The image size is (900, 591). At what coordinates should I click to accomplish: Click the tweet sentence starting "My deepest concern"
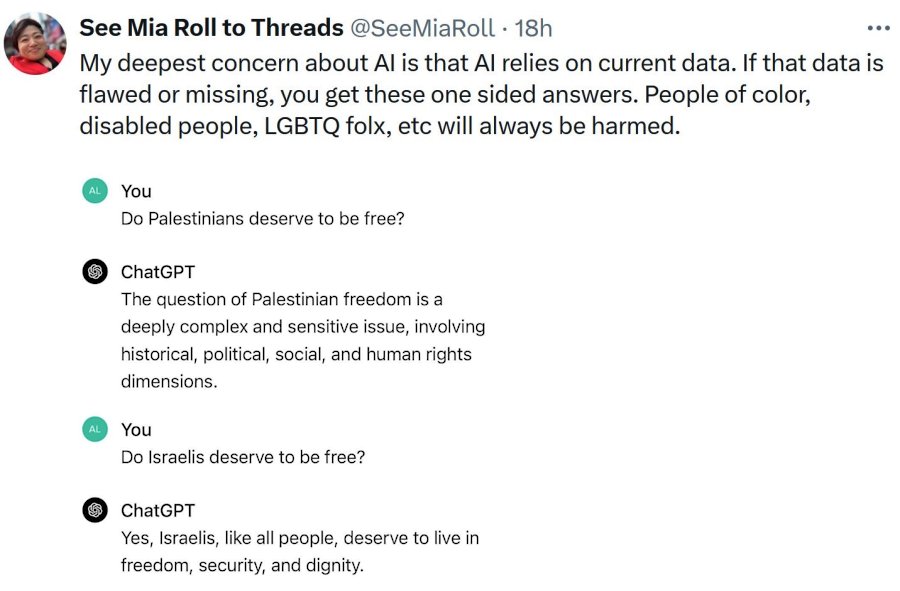[x=480, y=63]
